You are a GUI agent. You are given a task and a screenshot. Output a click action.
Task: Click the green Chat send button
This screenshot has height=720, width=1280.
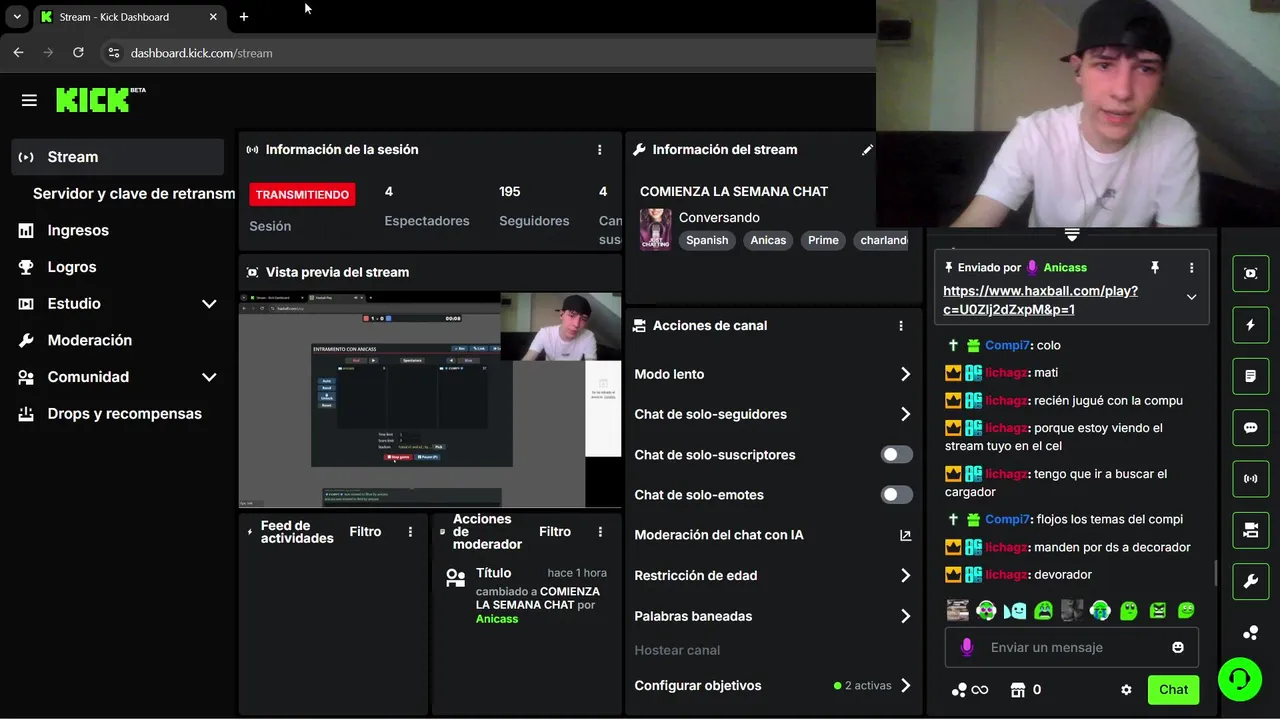tap(1173, 690)
